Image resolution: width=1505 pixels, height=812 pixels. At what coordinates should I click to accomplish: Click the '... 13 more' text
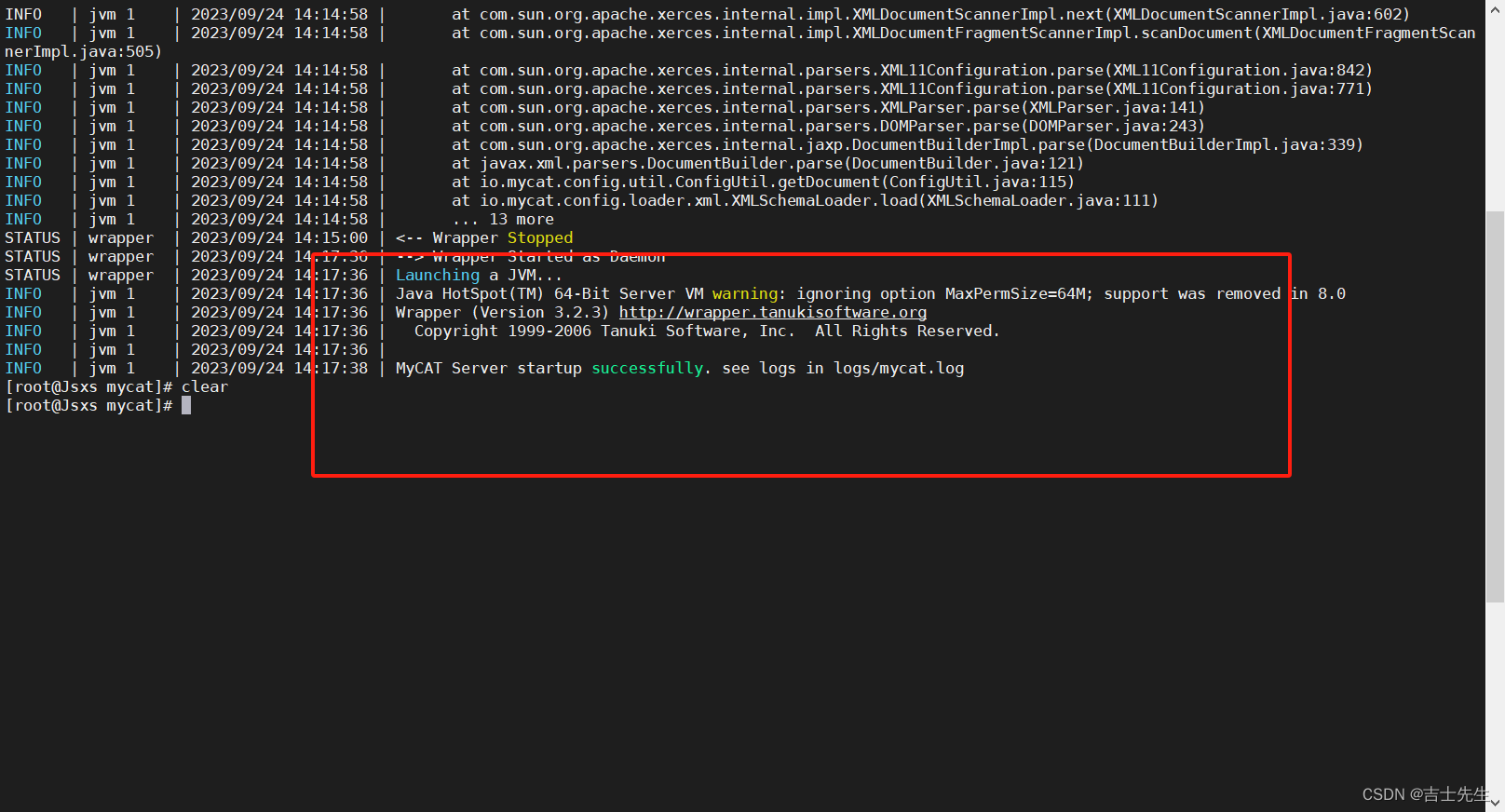[x=503, y=220]
